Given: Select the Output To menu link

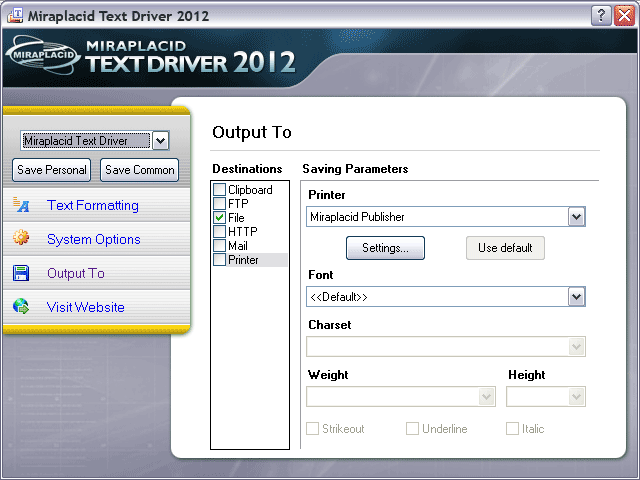Looking at the screenshot, I should 76,273.
